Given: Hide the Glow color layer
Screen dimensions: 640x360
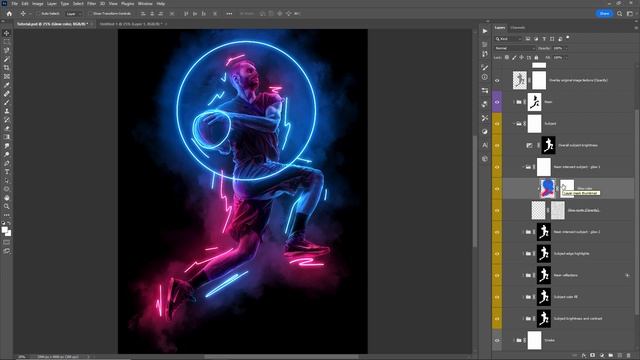Looking at the screenshot, I should point(497,189).
